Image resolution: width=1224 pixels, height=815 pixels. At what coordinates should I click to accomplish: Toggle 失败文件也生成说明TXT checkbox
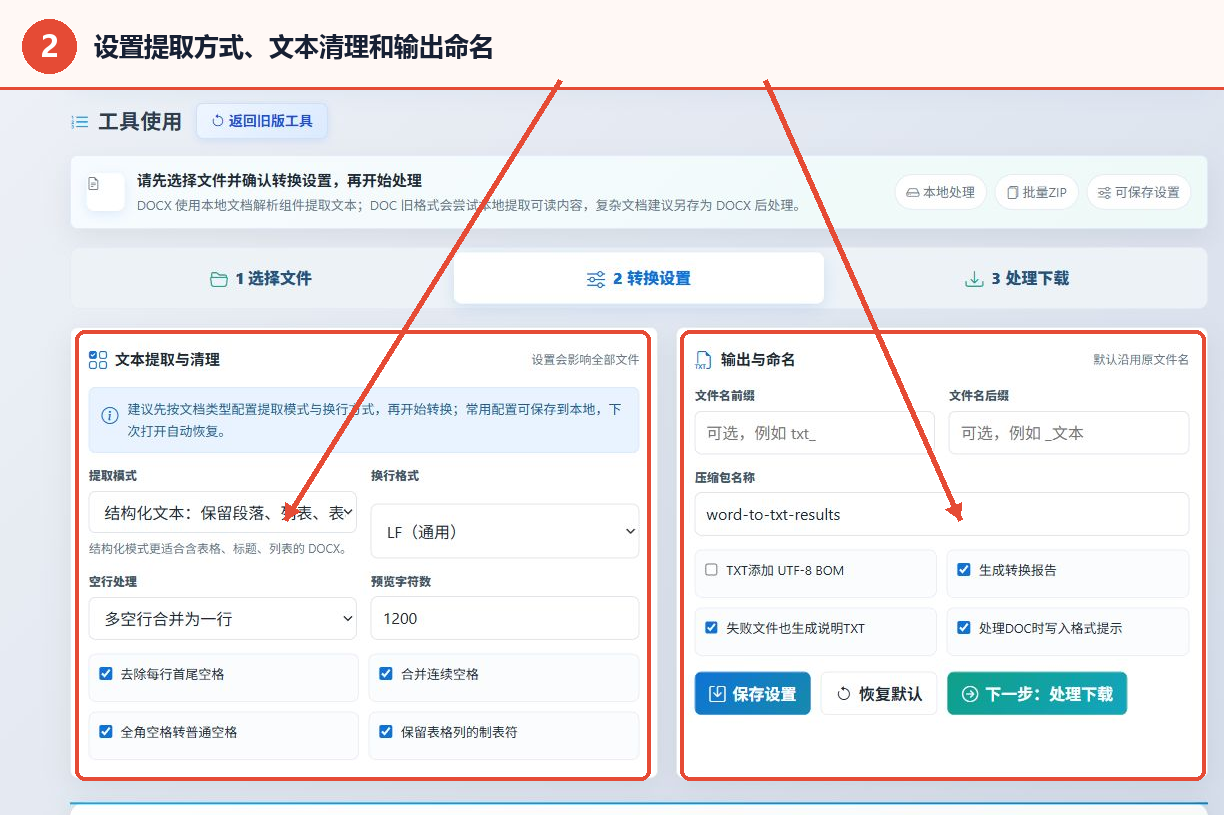click(x=711, y=628)
